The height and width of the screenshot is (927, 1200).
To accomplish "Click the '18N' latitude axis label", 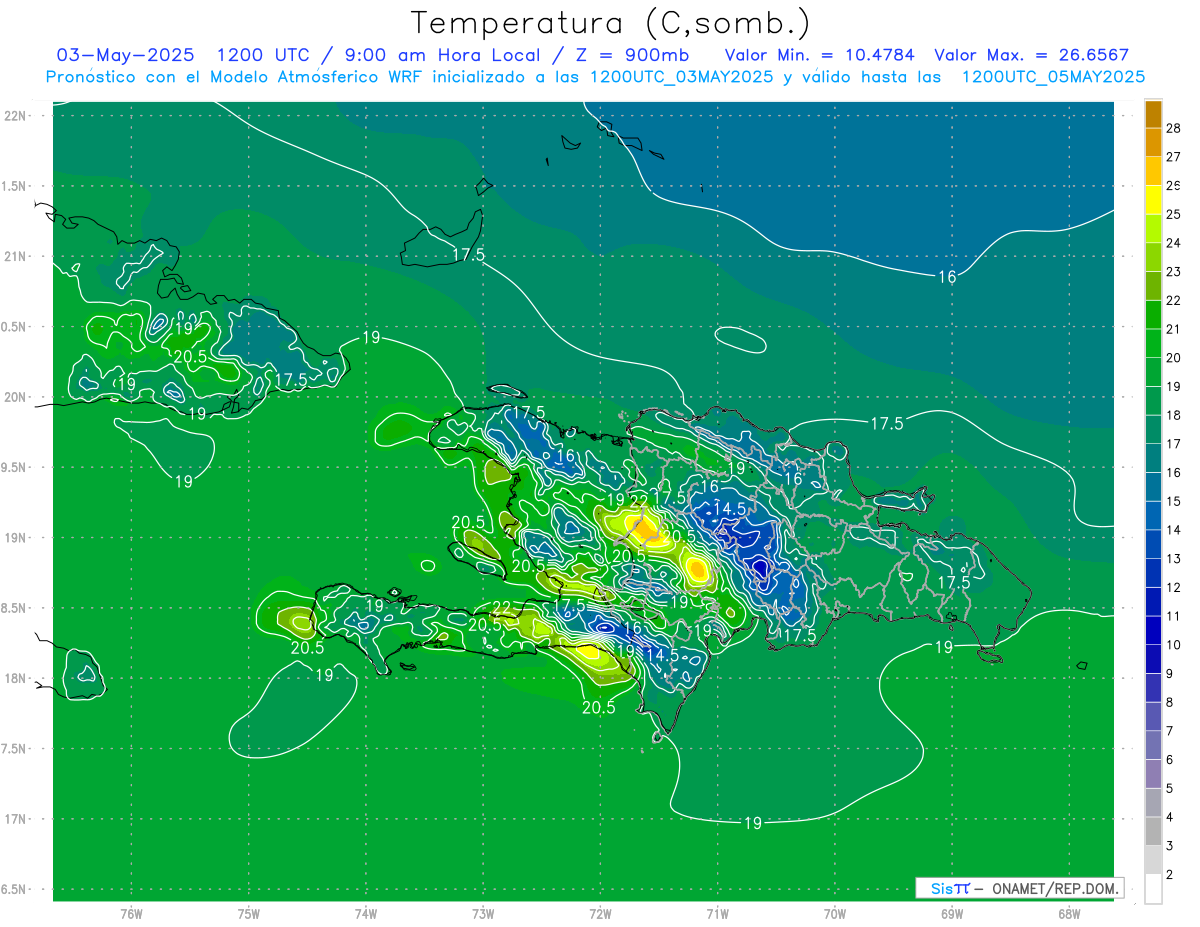I will [x=15, y=679].
